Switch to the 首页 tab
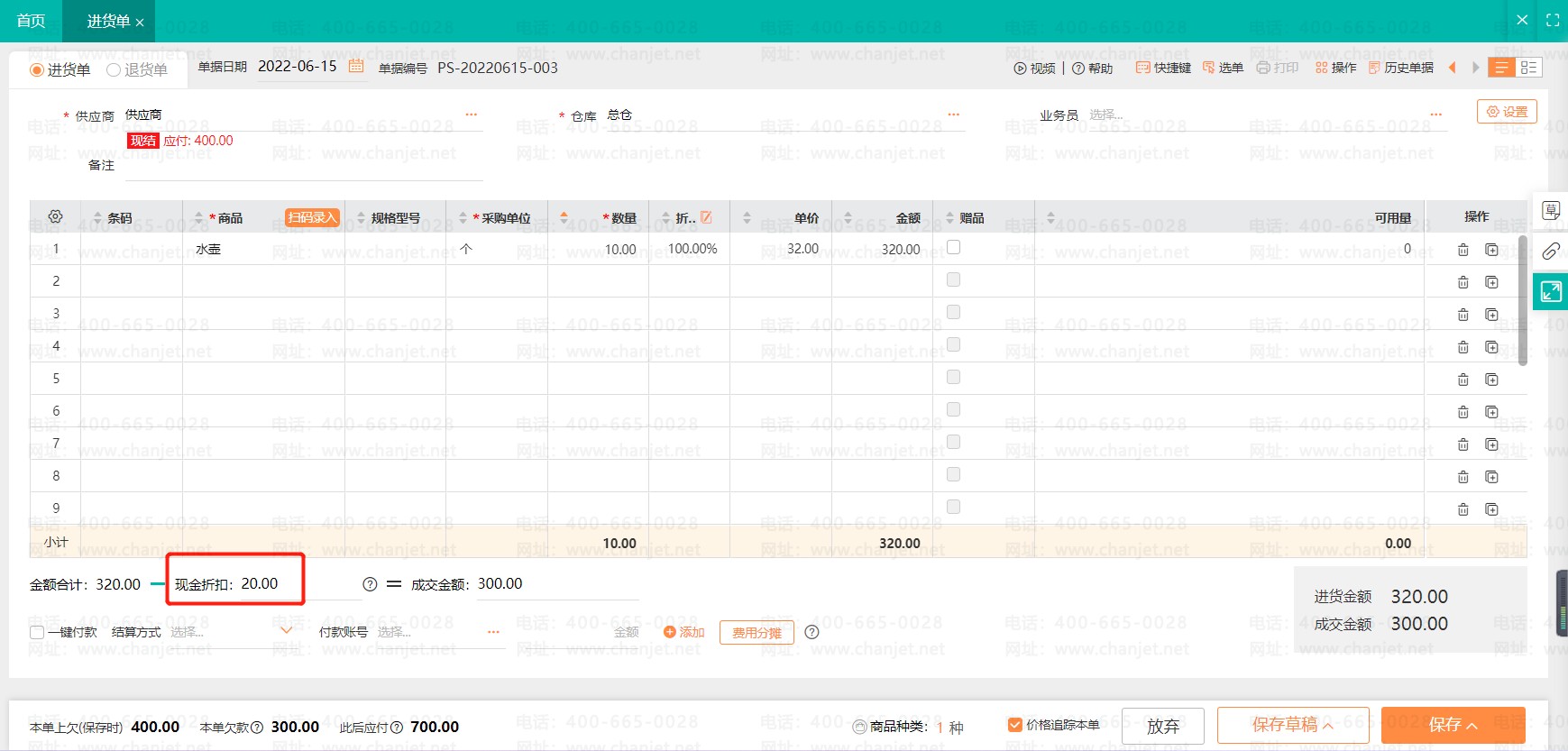 coord(31,21)
